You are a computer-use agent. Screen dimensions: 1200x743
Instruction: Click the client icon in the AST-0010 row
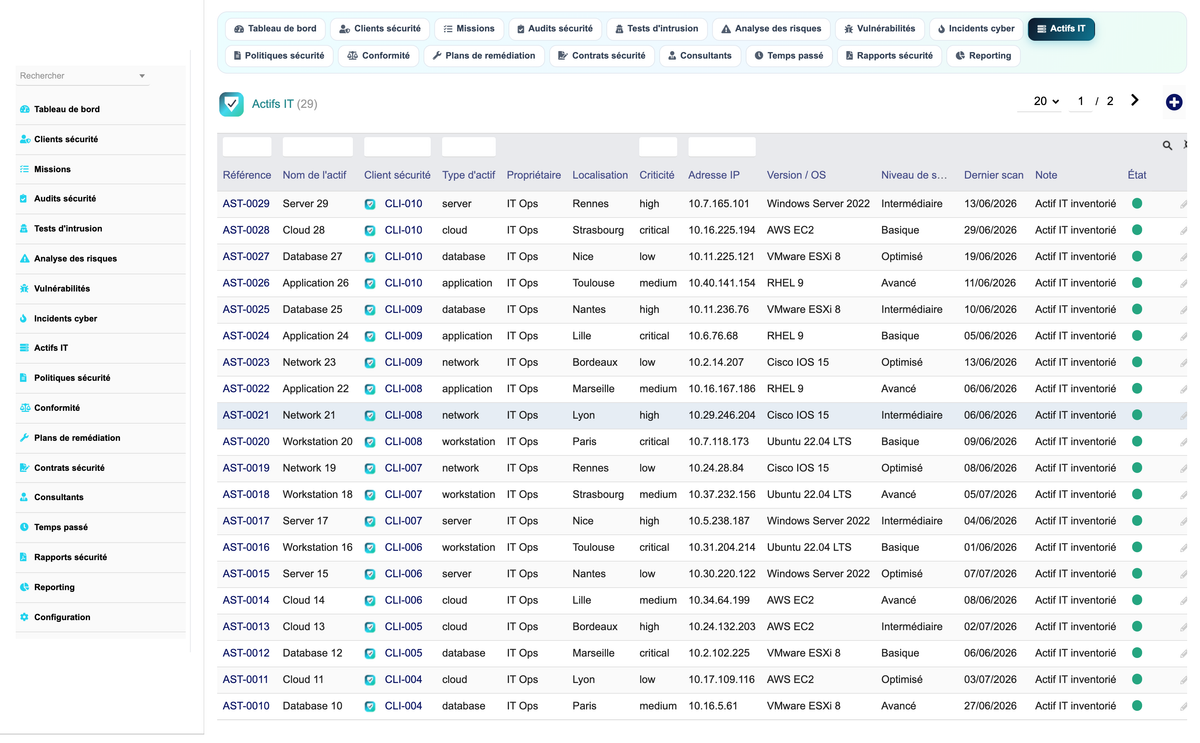tap(370, 706)
